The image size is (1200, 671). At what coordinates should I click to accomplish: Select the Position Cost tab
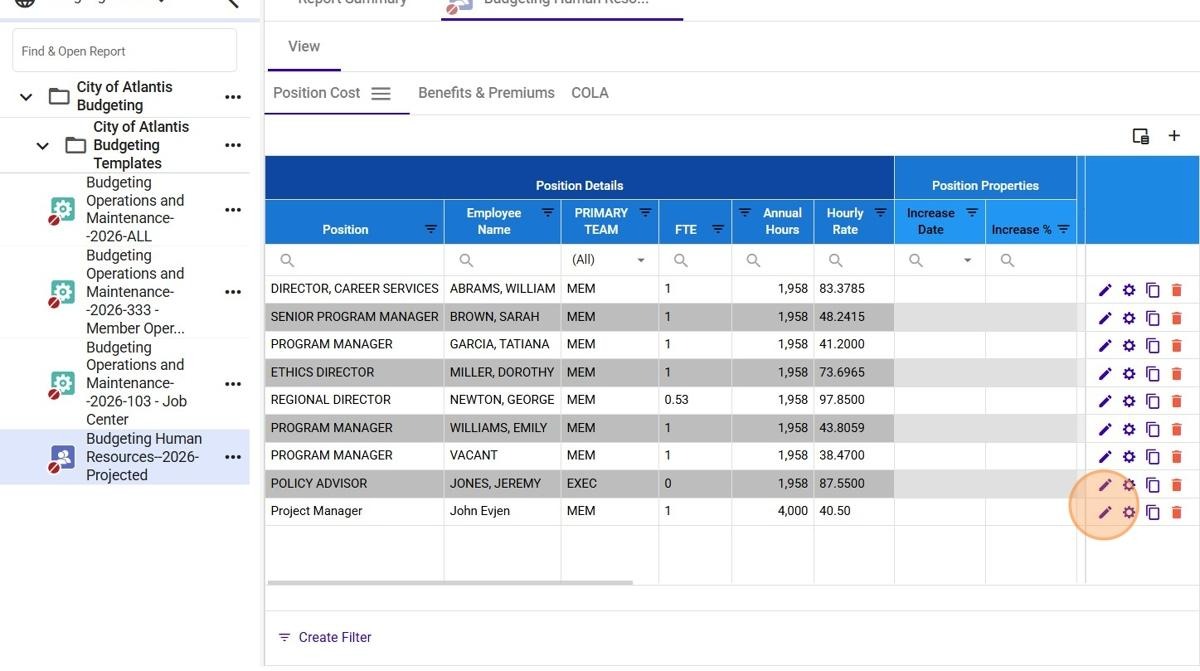click(316, 93)
